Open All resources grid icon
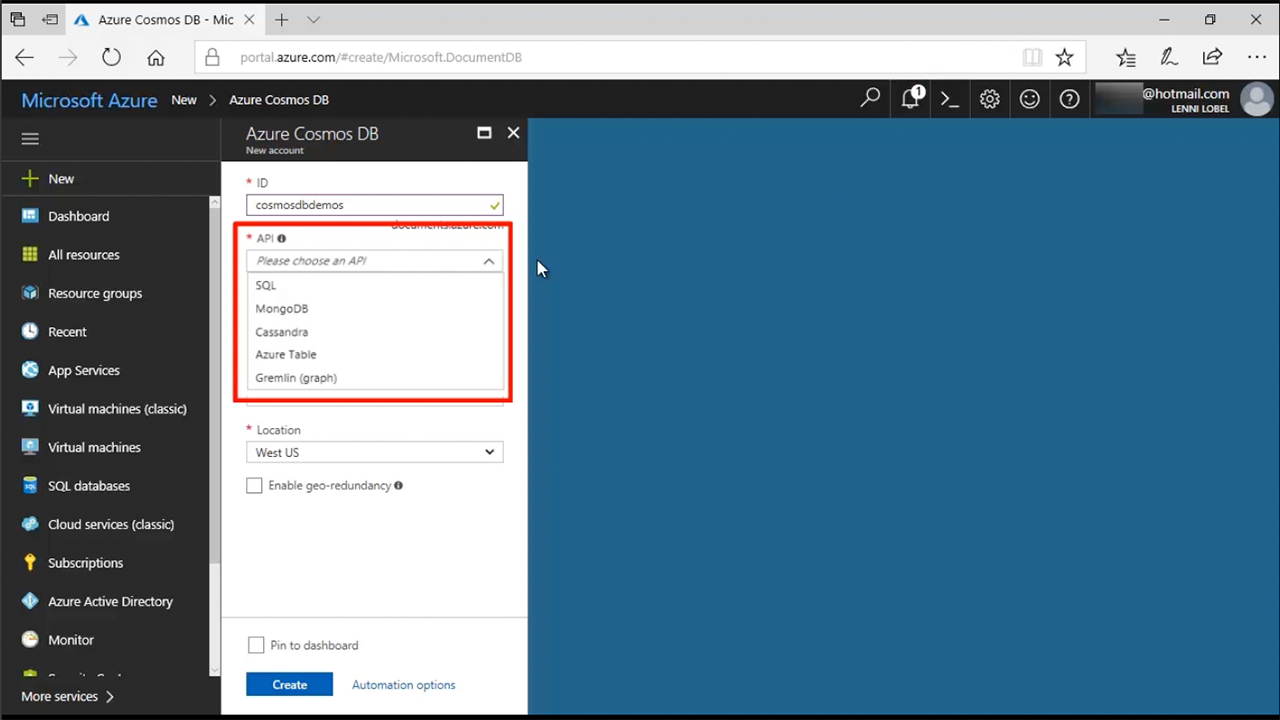The width and height of the screenshot is (1280, 720). point(30,255)
